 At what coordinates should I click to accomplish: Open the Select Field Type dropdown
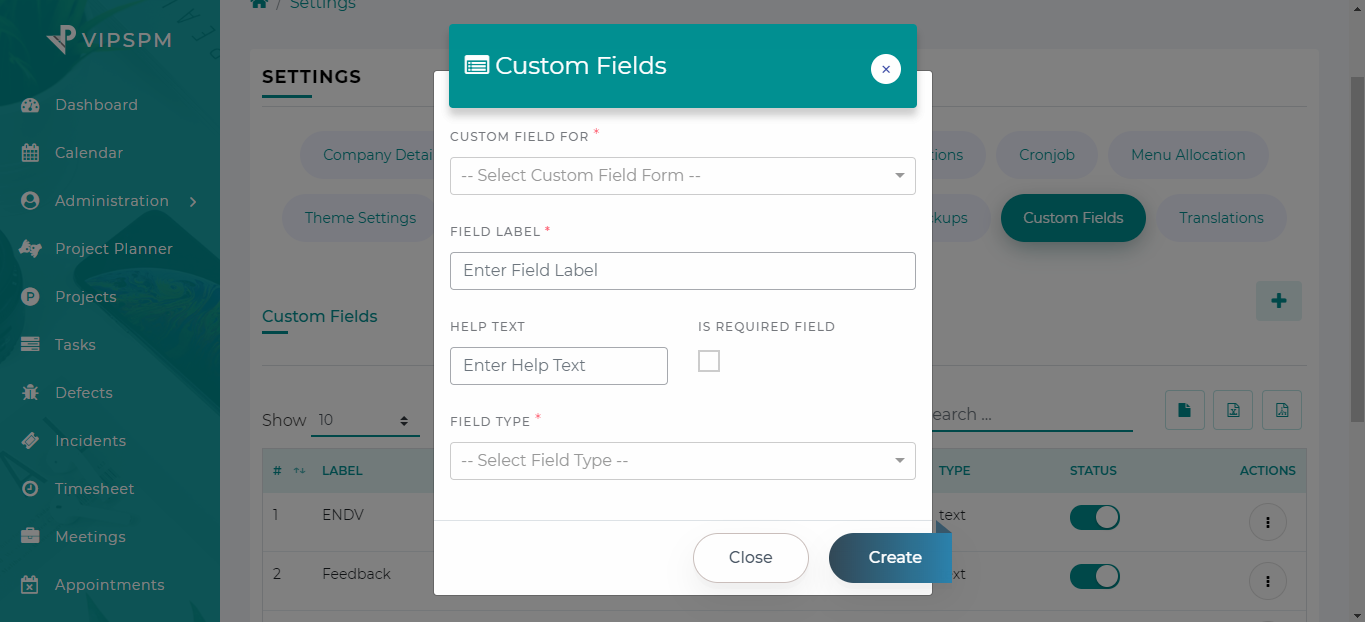682,461
